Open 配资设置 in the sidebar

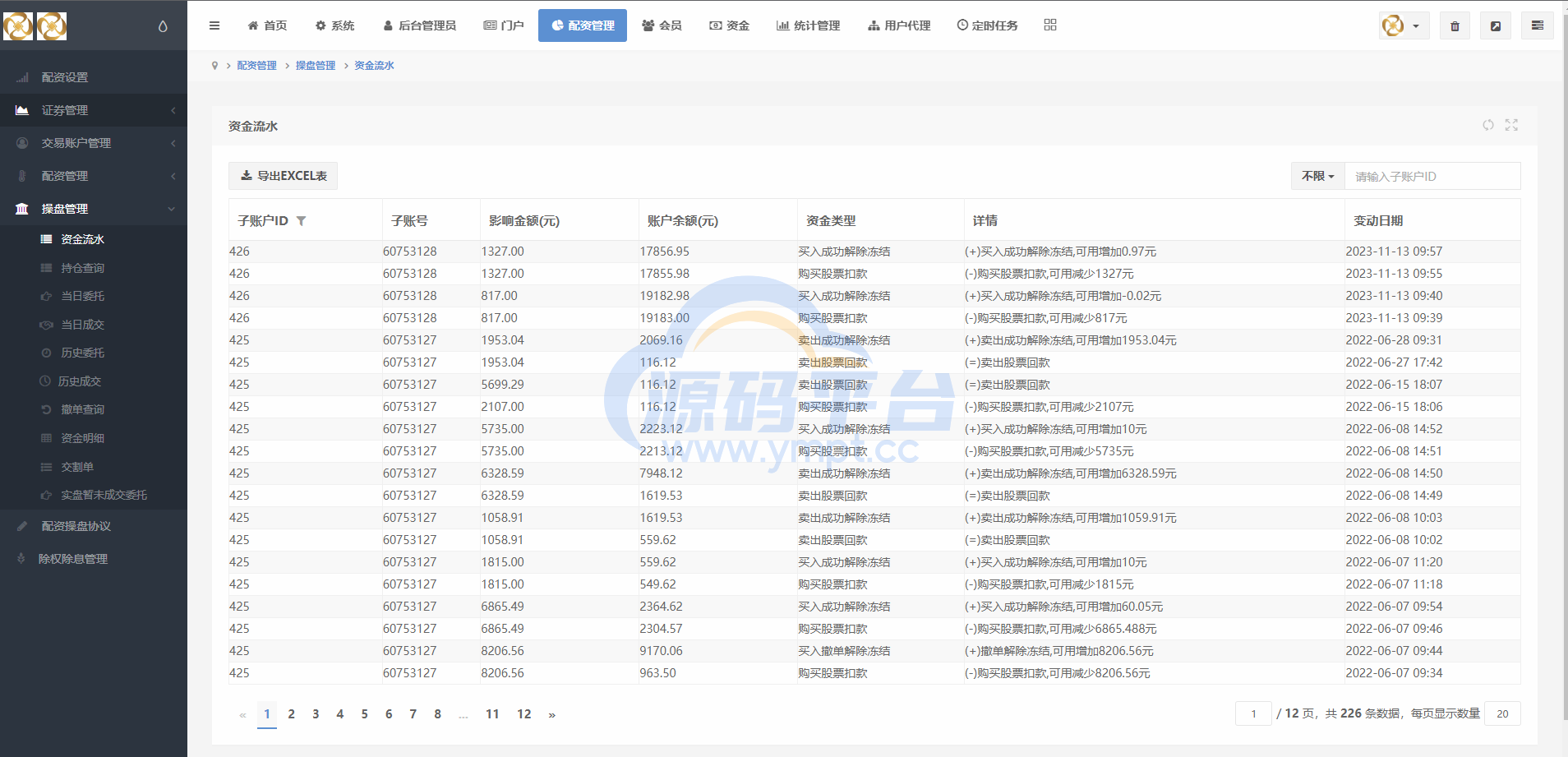tap(94, 77)
